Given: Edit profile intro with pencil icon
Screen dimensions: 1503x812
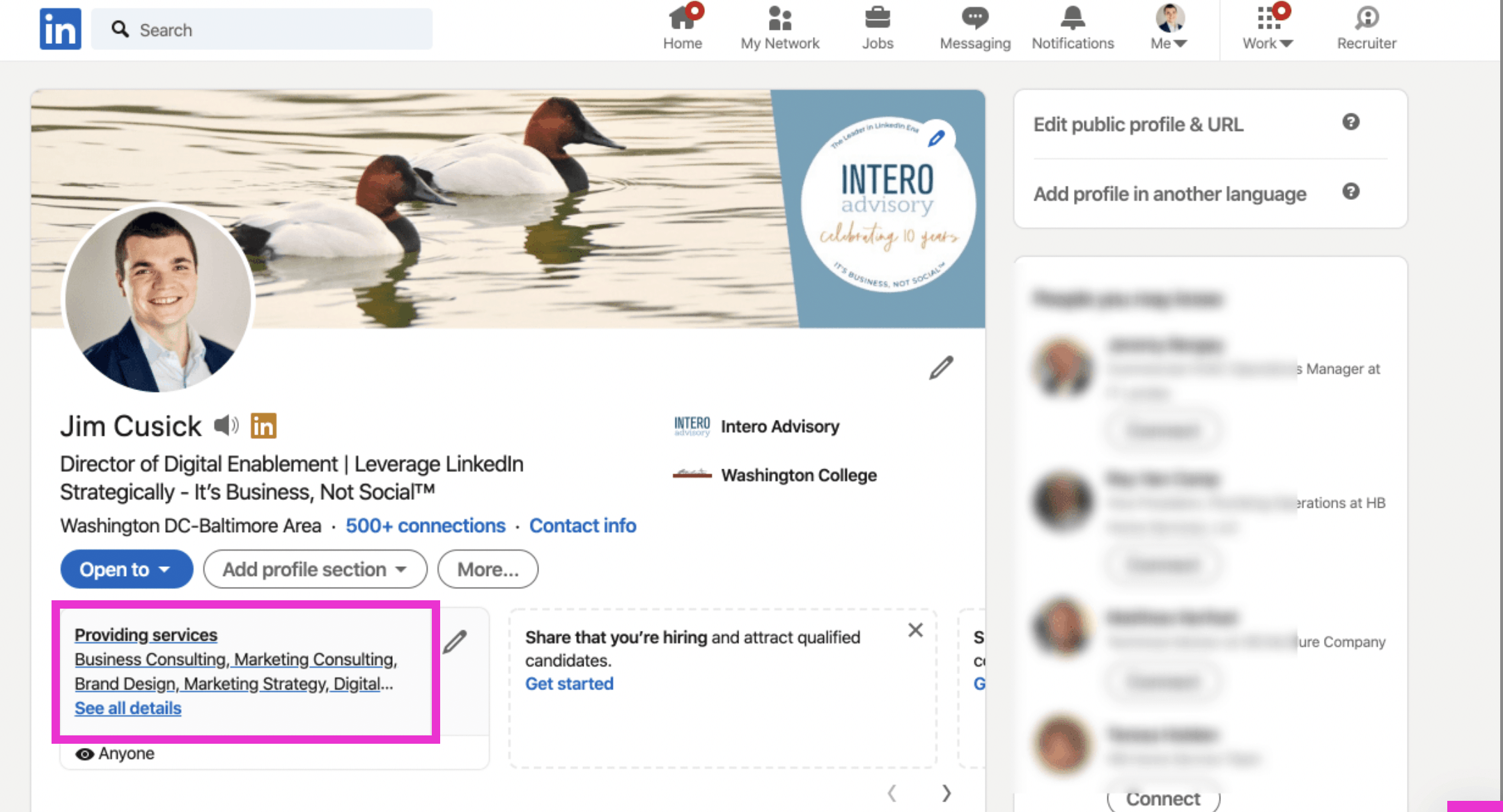Looking at the screenshot, I should (x=941, y=368).
